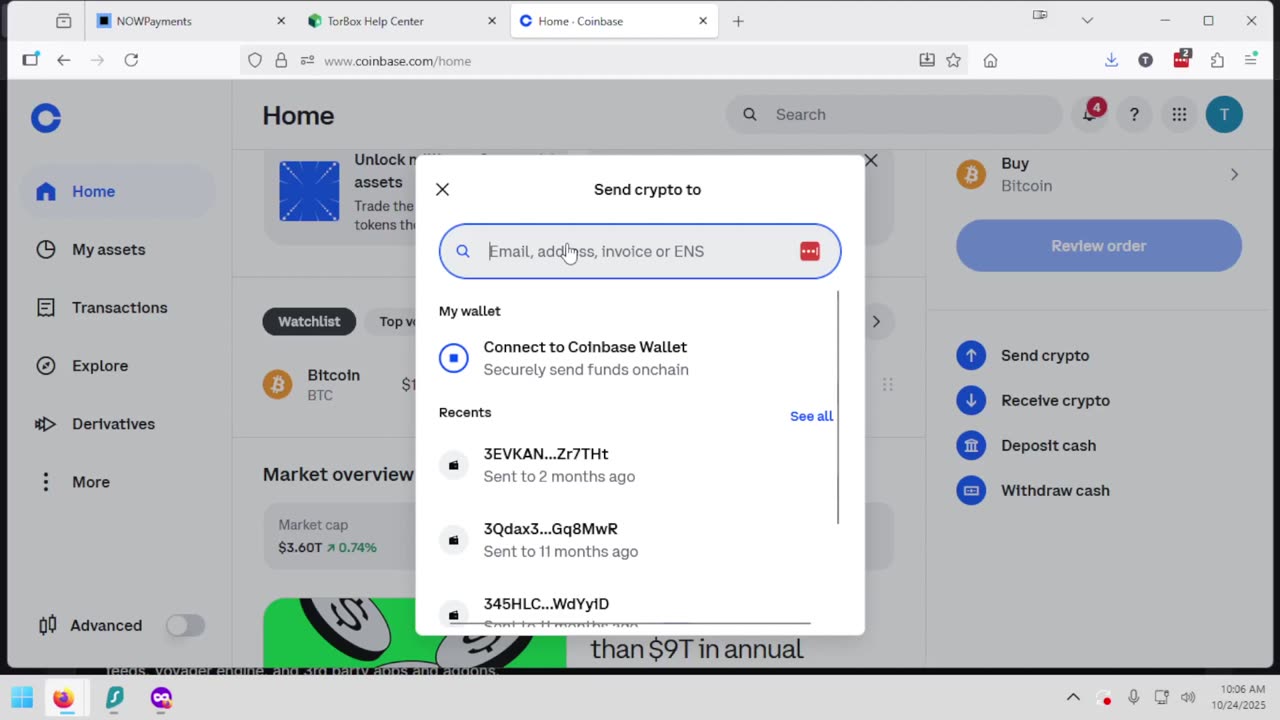Image resolution: width=1280 pixels, height=720 pixels.
Task: Close the TorBox Help Center tab
Action: [492, 21]
